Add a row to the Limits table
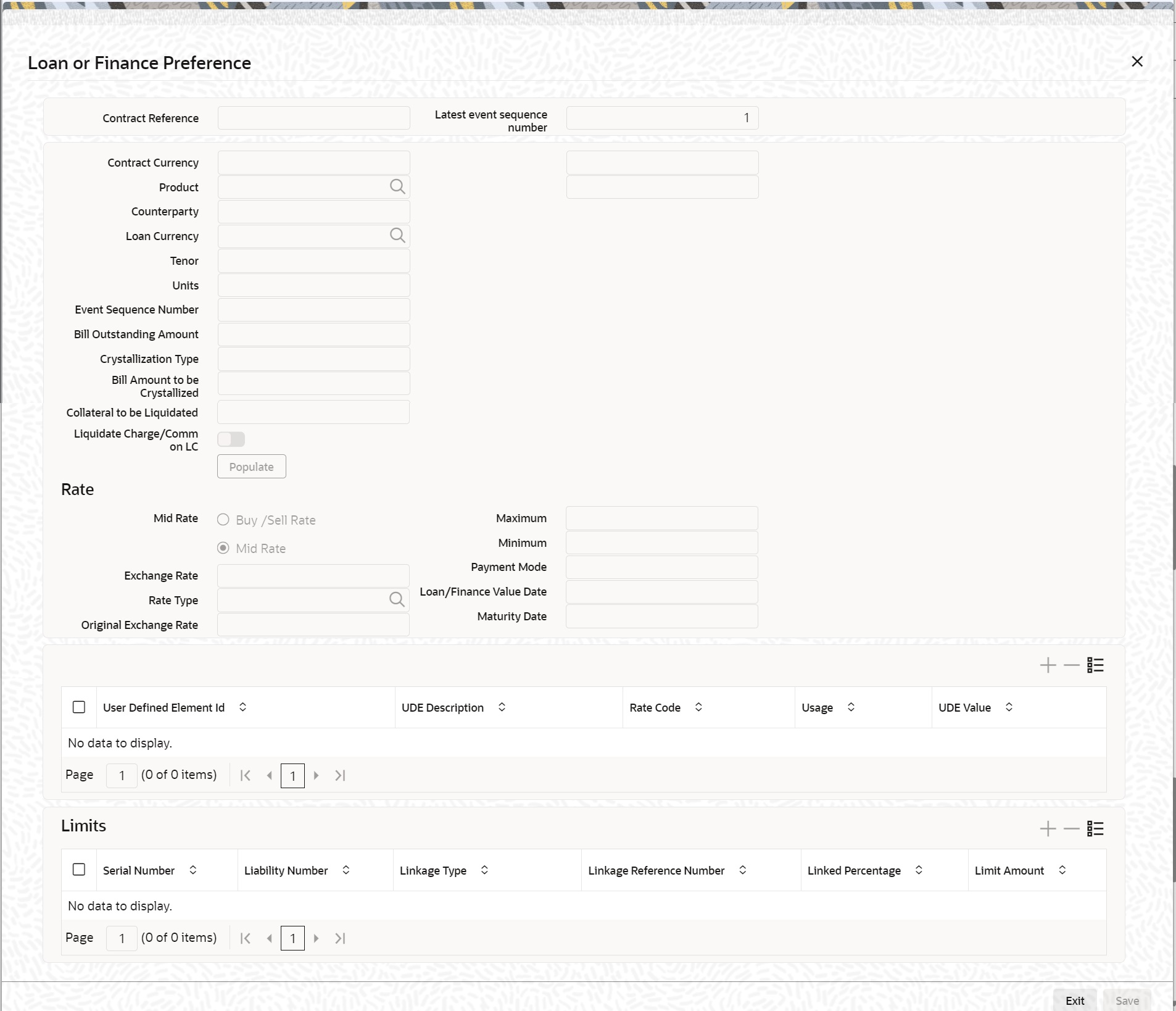The height and width of the screenshot is (1011, 1176). pos(1048,828)
